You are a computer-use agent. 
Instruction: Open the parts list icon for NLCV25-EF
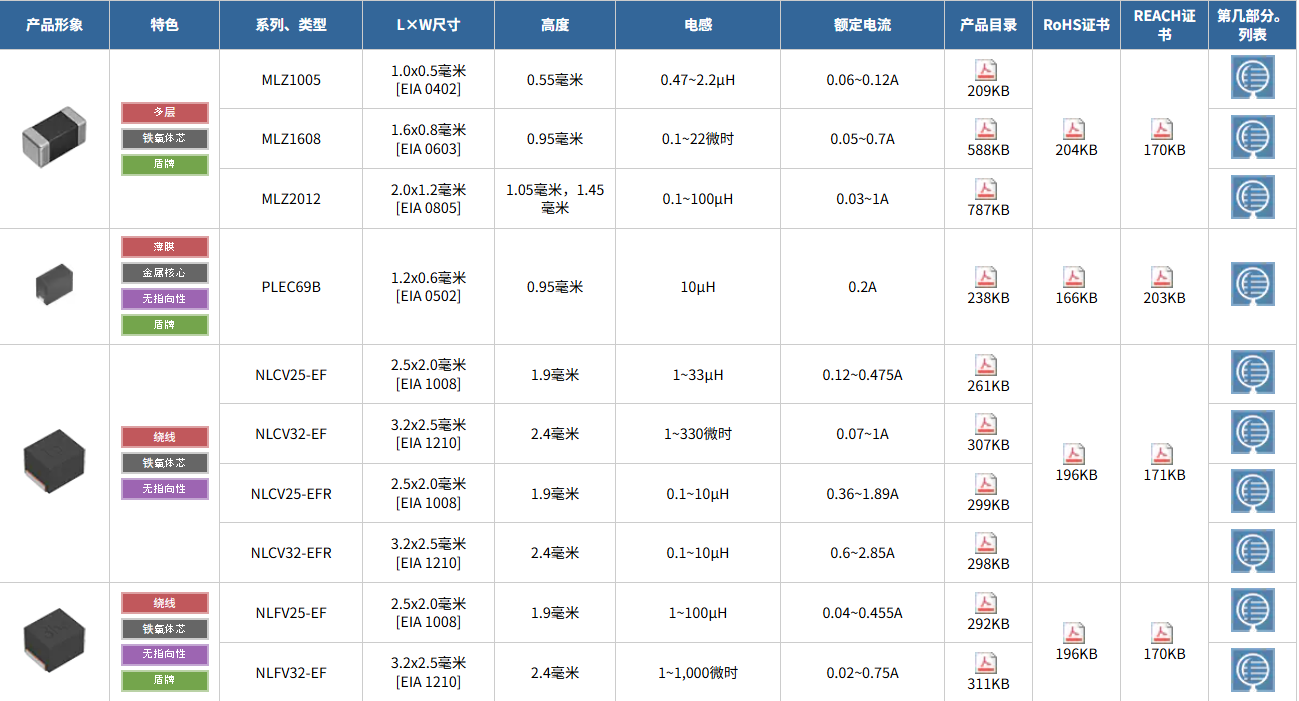point(1253,373)
